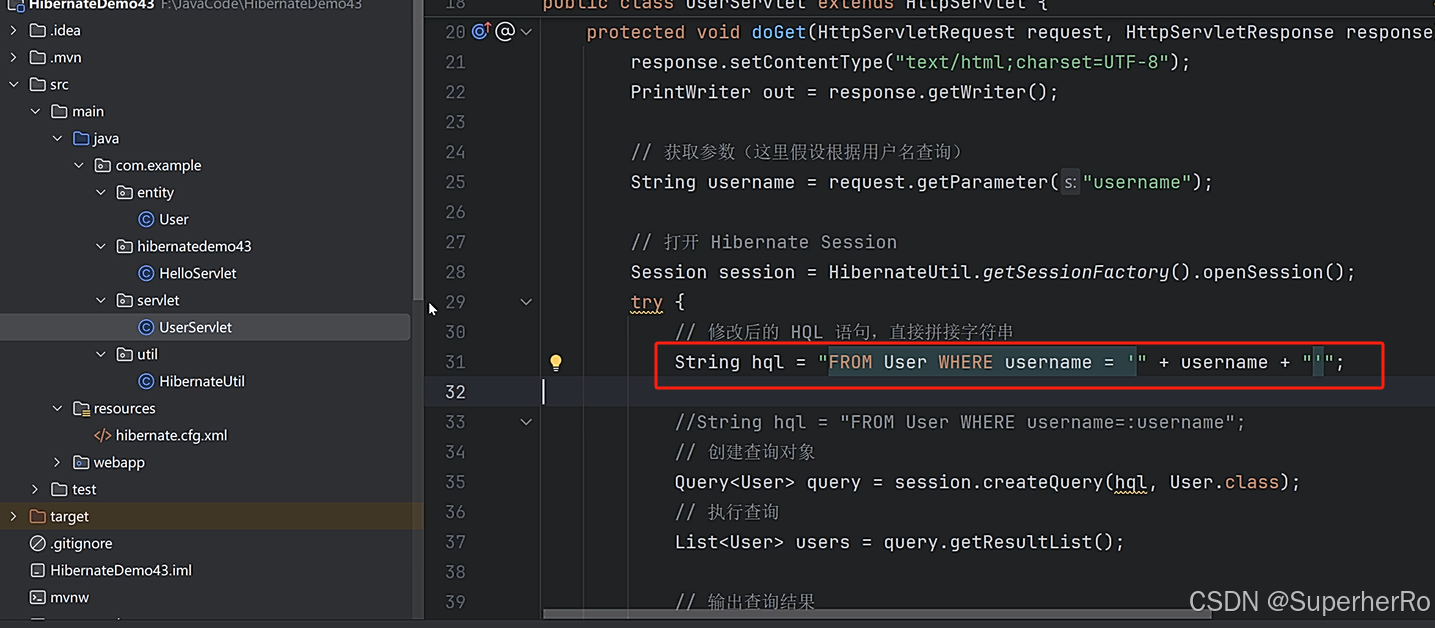
Task: Collapse the com.example package node
Action: pyautogui.click(x=79, y=165)
